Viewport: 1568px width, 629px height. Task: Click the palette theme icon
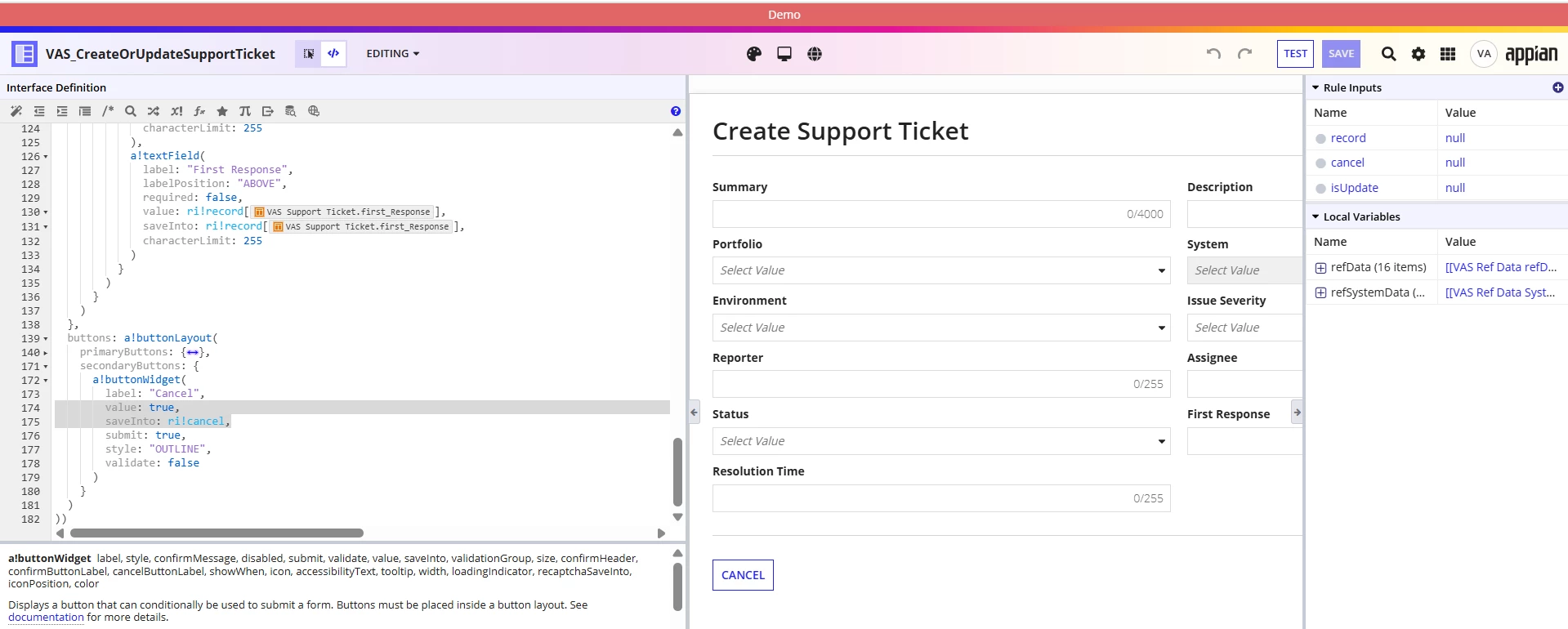point(754,54)
